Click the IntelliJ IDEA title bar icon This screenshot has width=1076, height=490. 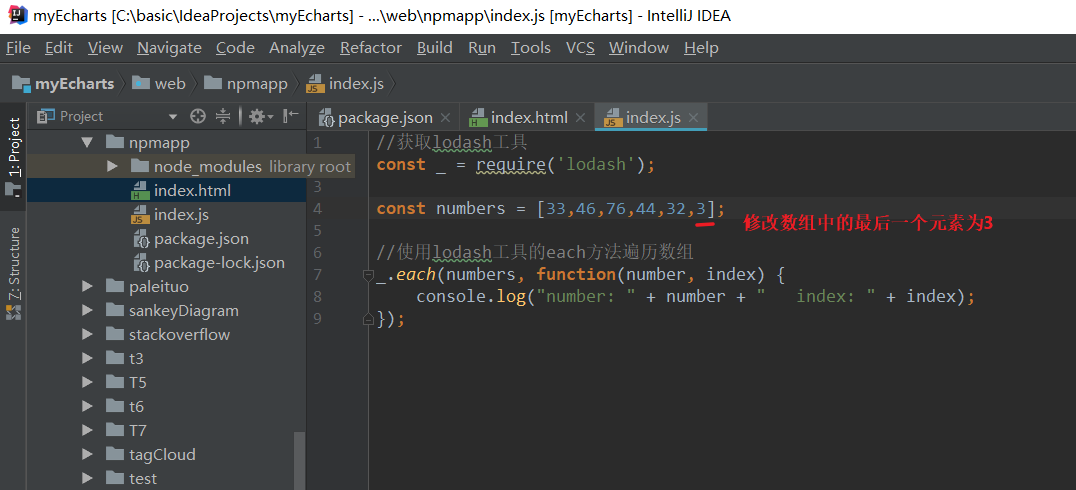[16, 16]
